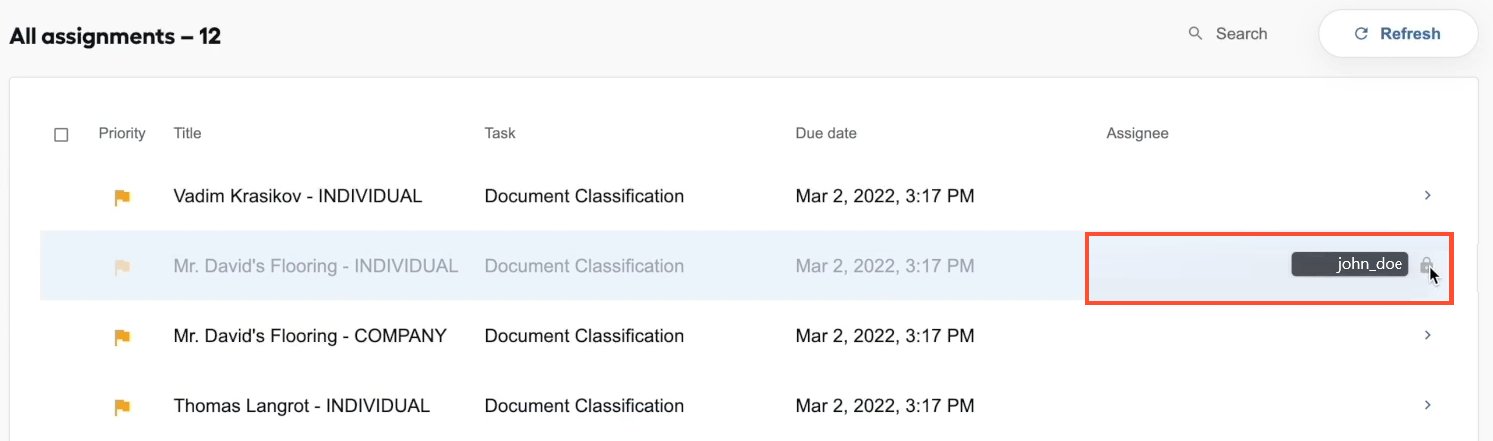Tick the select-all checkbox in the header
The image size is (1493, 441).
pos(61,134)
